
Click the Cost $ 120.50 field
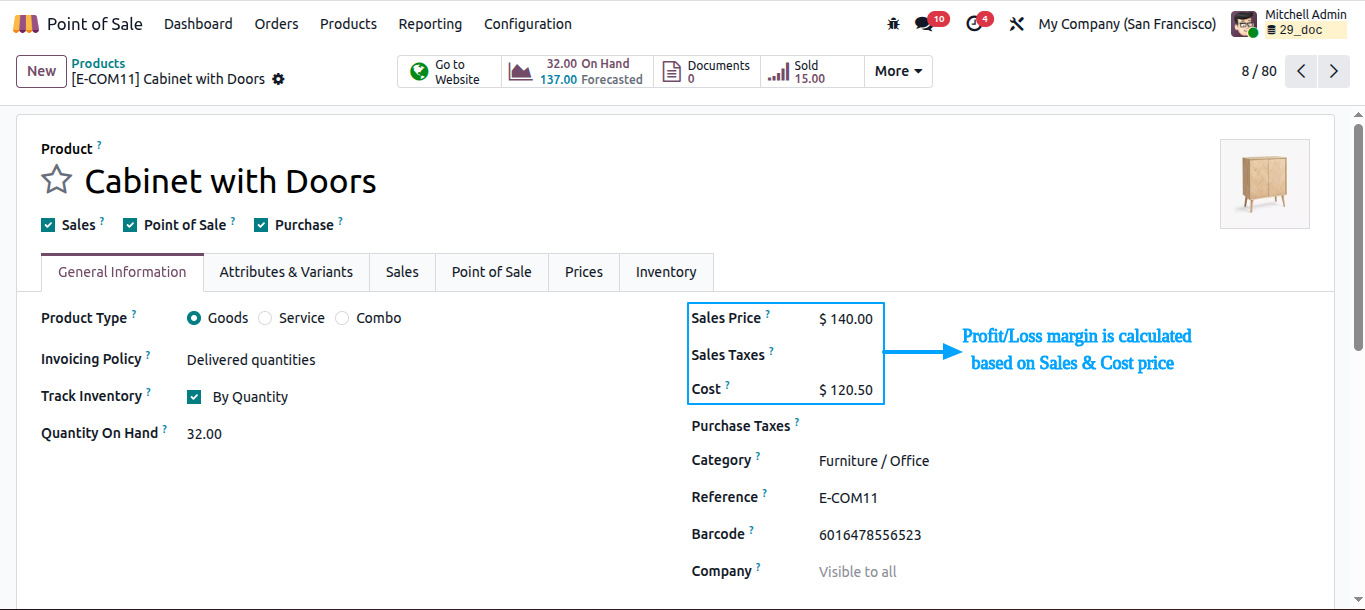click(x=846, y=391)
